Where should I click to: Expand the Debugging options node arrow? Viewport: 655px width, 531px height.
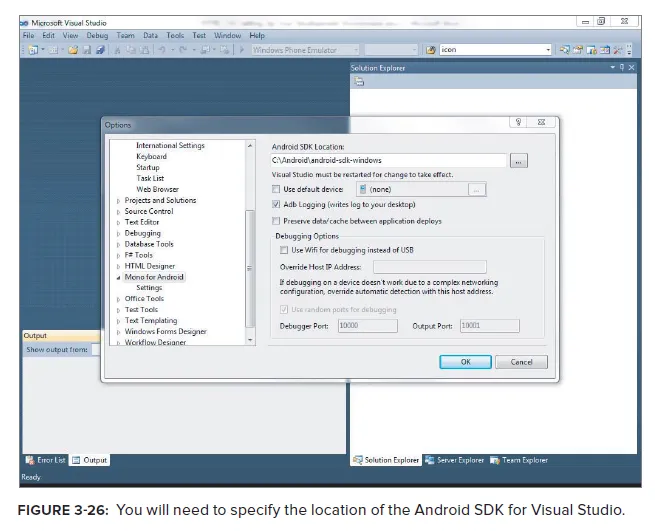(x=119, y=234)
